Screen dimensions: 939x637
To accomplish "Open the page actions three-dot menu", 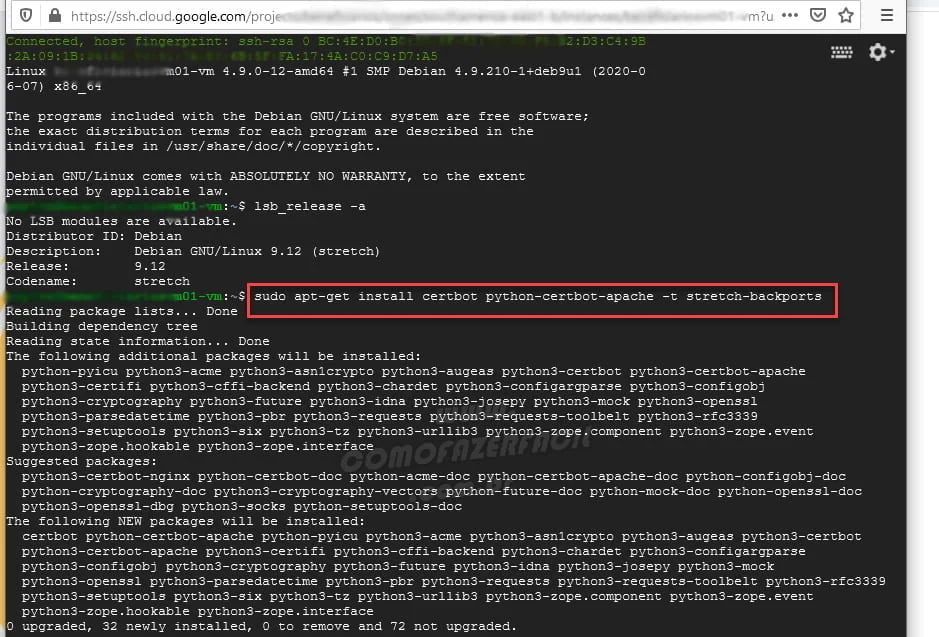I will click(789, 15).
